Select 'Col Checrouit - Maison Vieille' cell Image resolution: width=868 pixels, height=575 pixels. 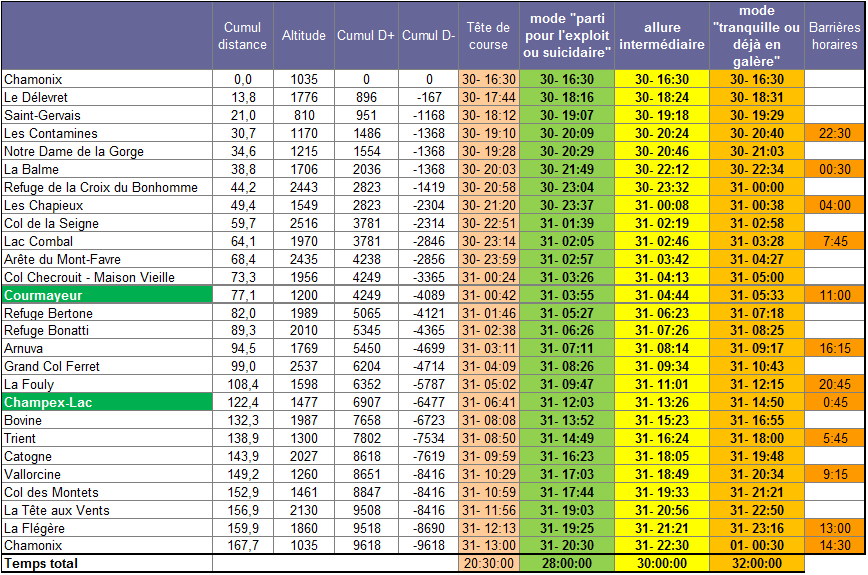click(107, 277)
